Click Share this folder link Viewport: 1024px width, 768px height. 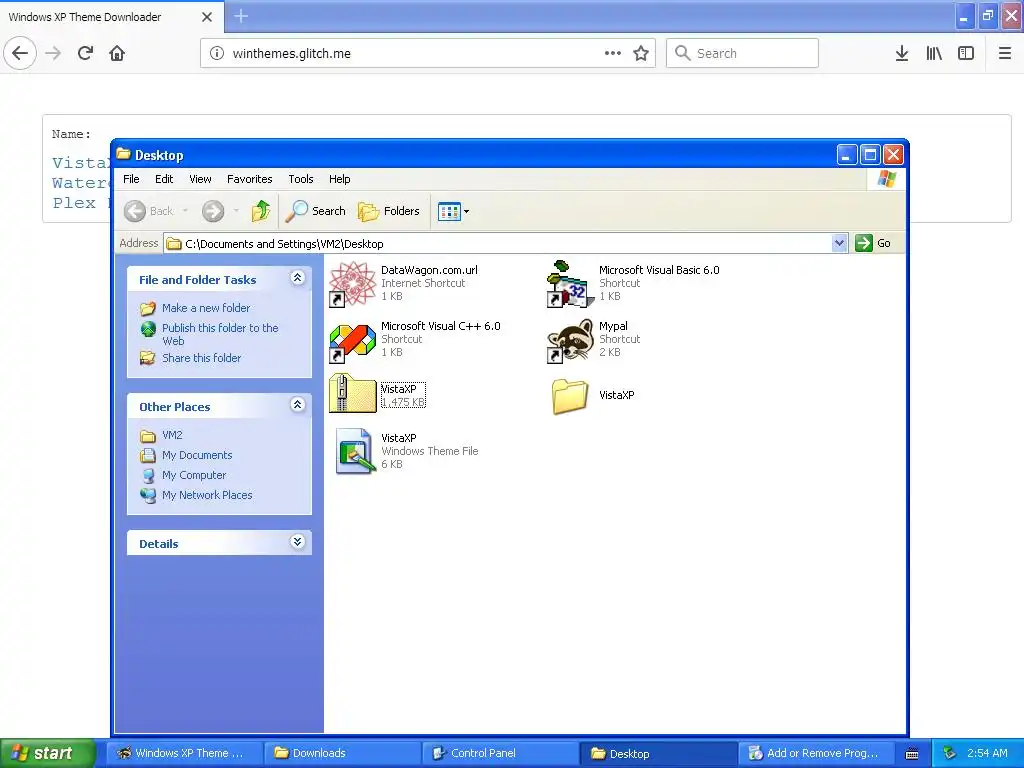coord(201,358)
